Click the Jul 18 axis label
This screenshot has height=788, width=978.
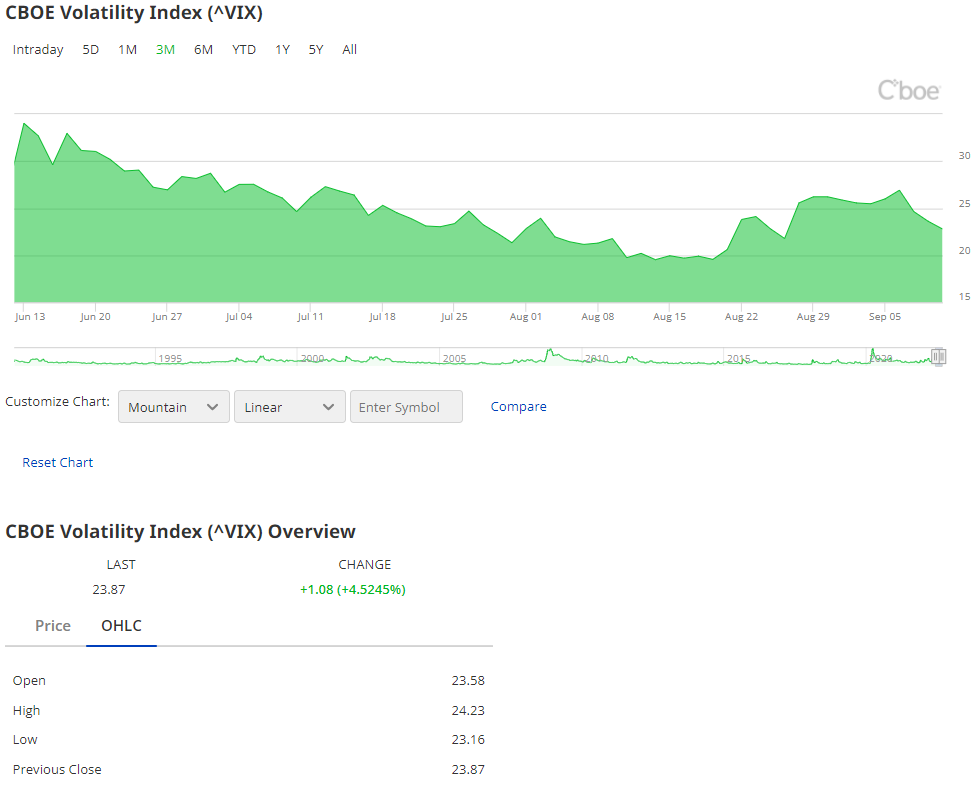point(382,317)
